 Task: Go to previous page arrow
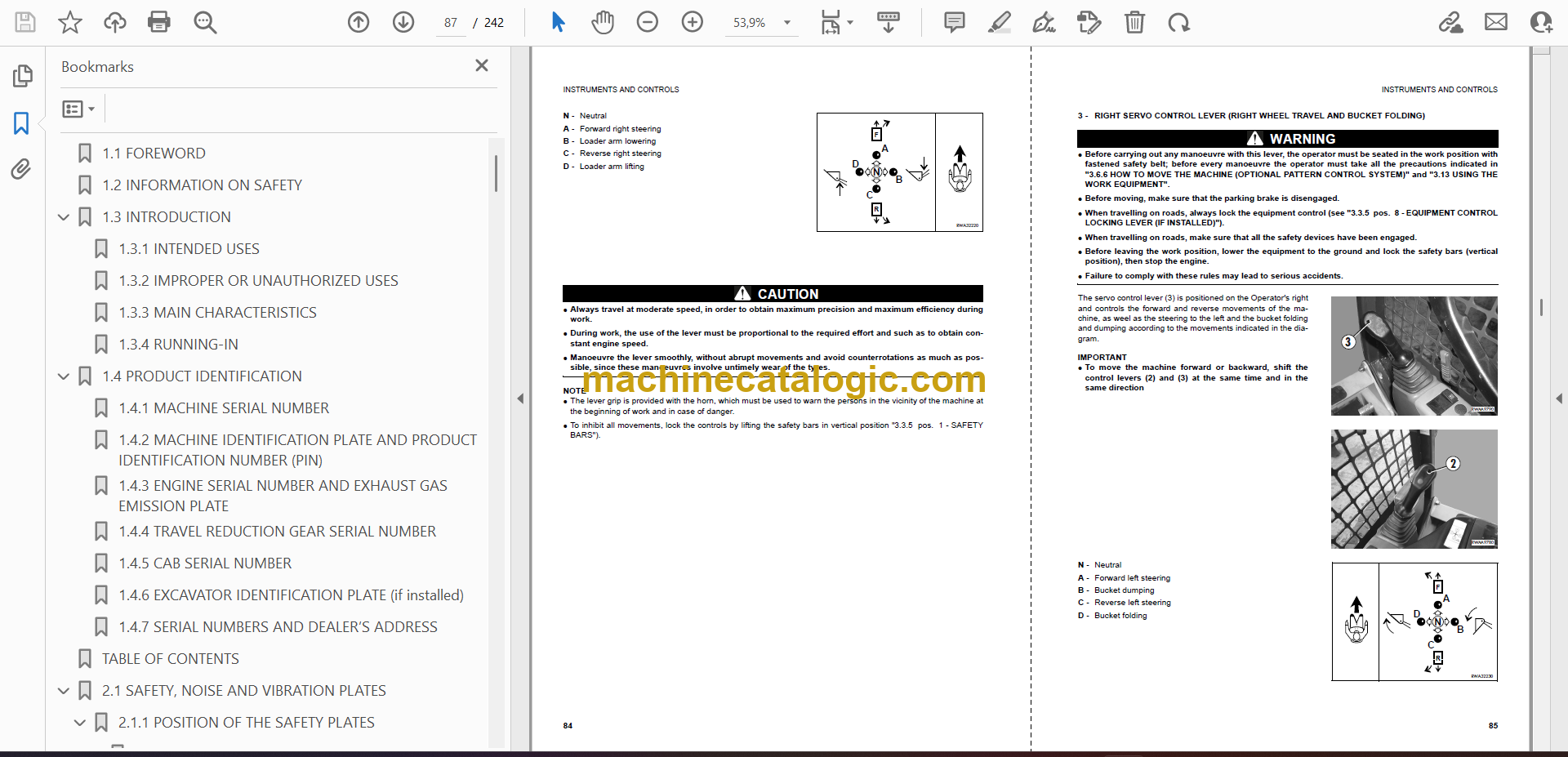(359, 22)
